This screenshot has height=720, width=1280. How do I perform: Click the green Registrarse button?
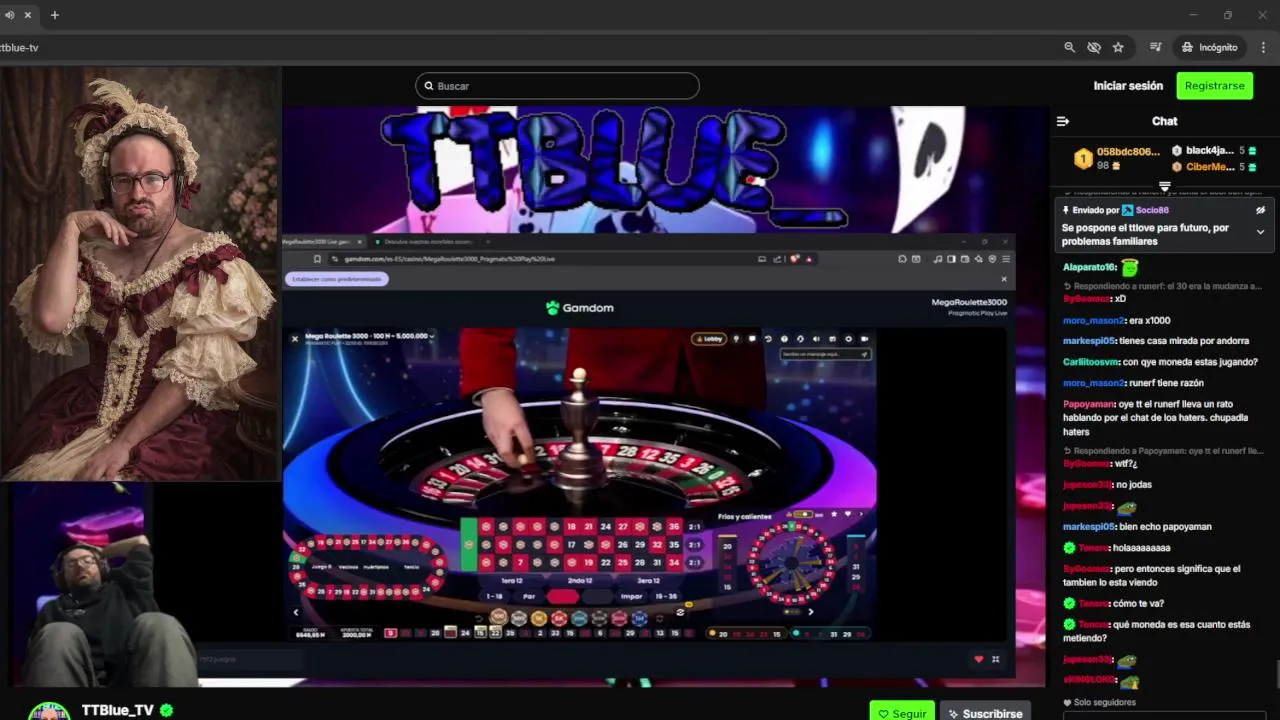(1214, 86)
